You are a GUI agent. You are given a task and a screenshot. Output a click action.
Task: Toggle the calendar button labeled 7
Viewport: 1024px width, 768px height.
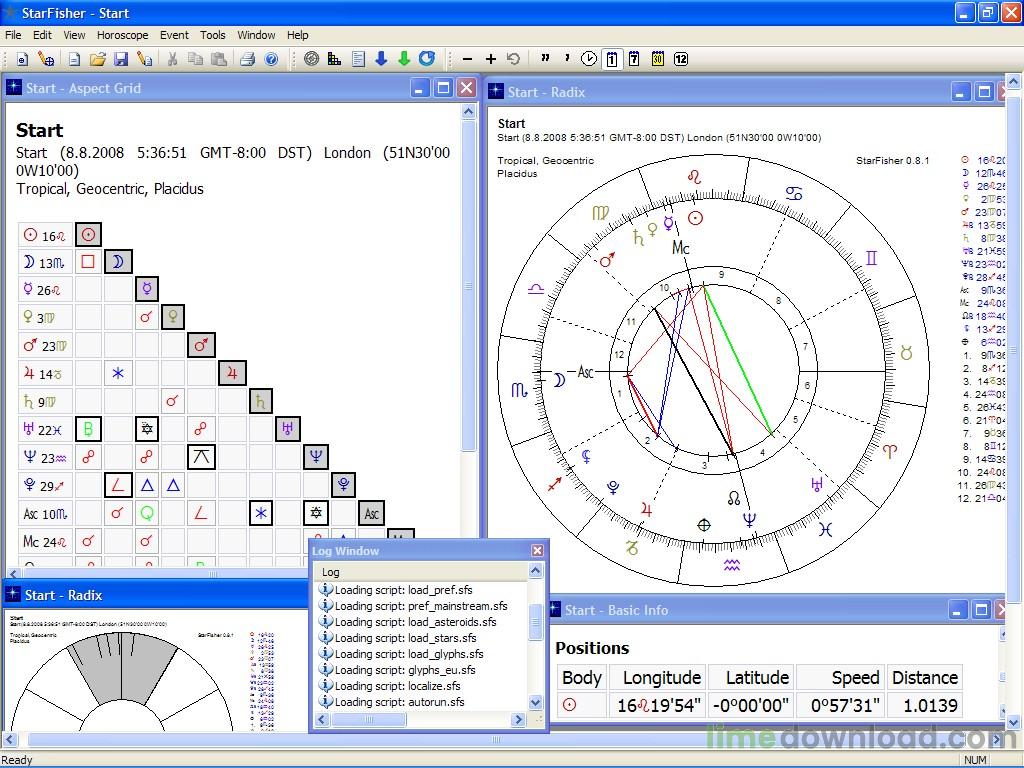pyautogui.click(x=635, y=59)
